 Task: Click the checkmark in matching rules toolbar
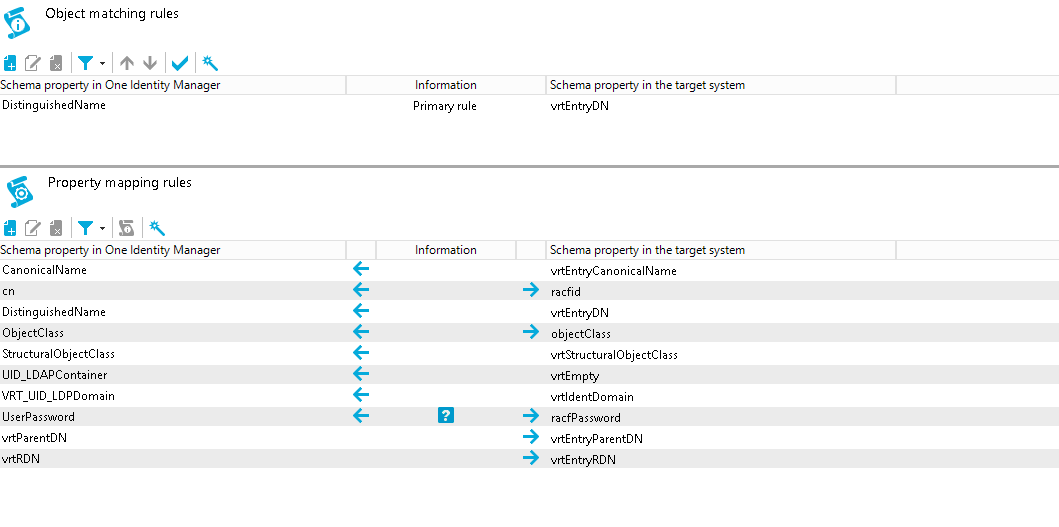[x=180, y=64]
